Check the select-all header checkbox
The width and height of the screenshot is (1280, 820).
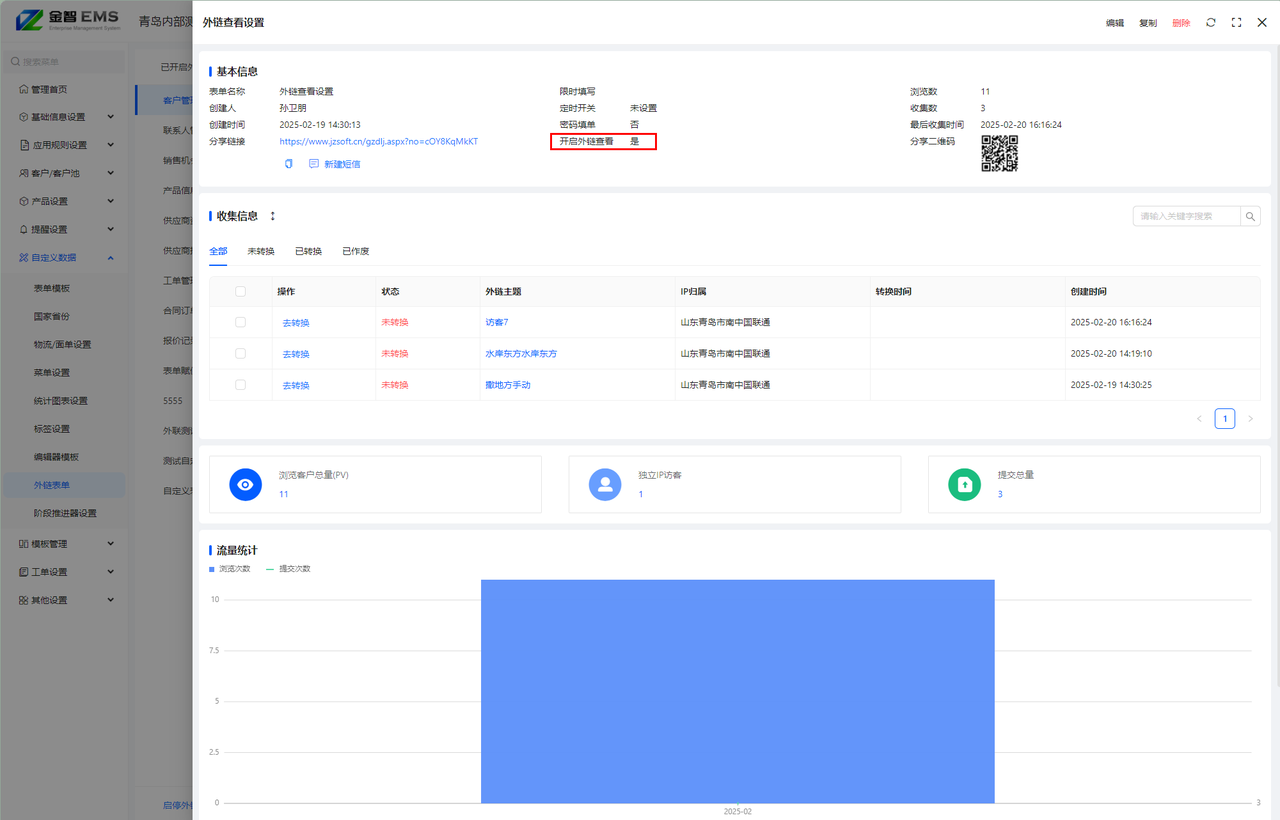[x=240, y=292]
